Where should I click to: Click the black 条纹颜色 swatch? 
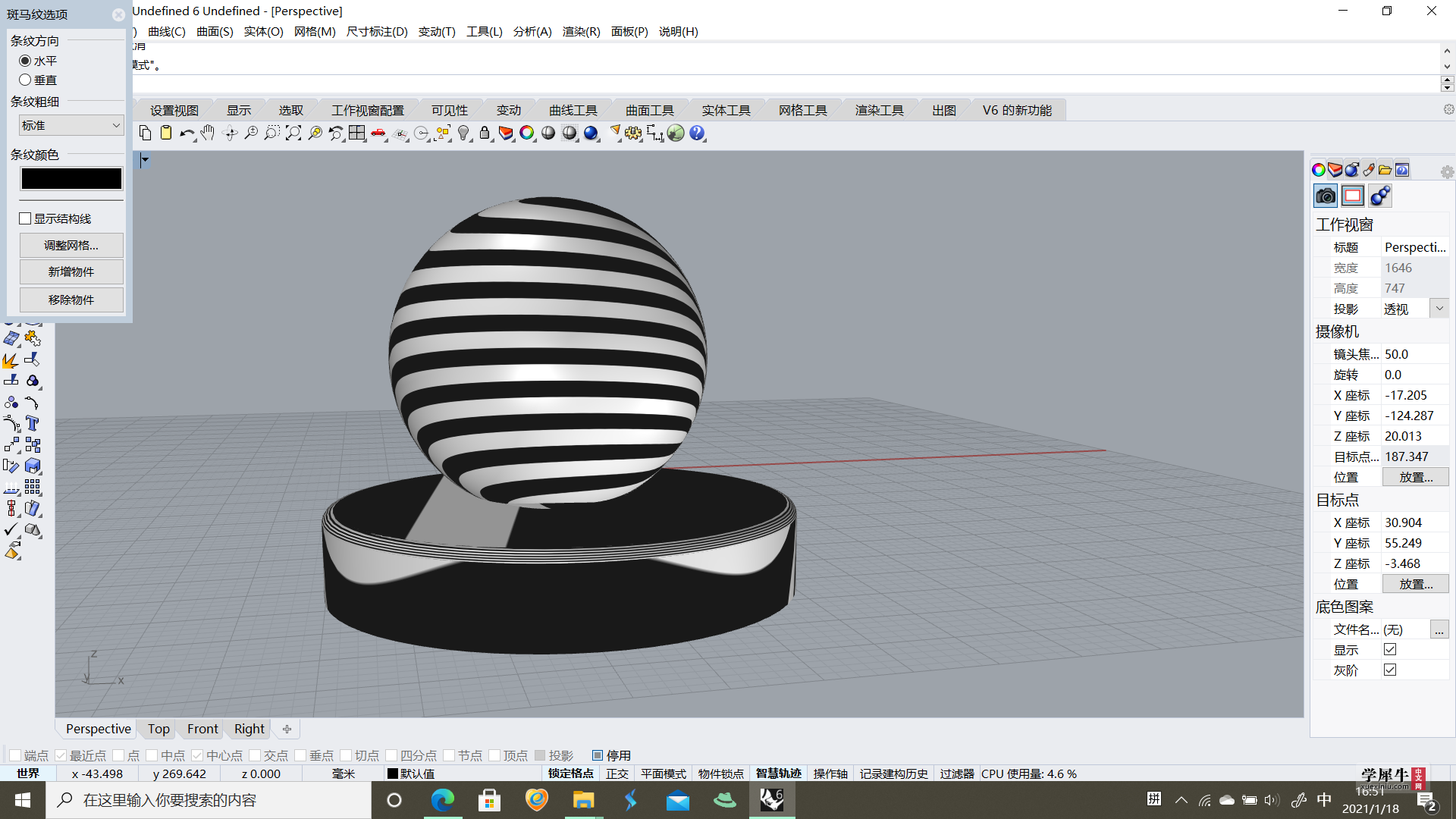[71, 178]
